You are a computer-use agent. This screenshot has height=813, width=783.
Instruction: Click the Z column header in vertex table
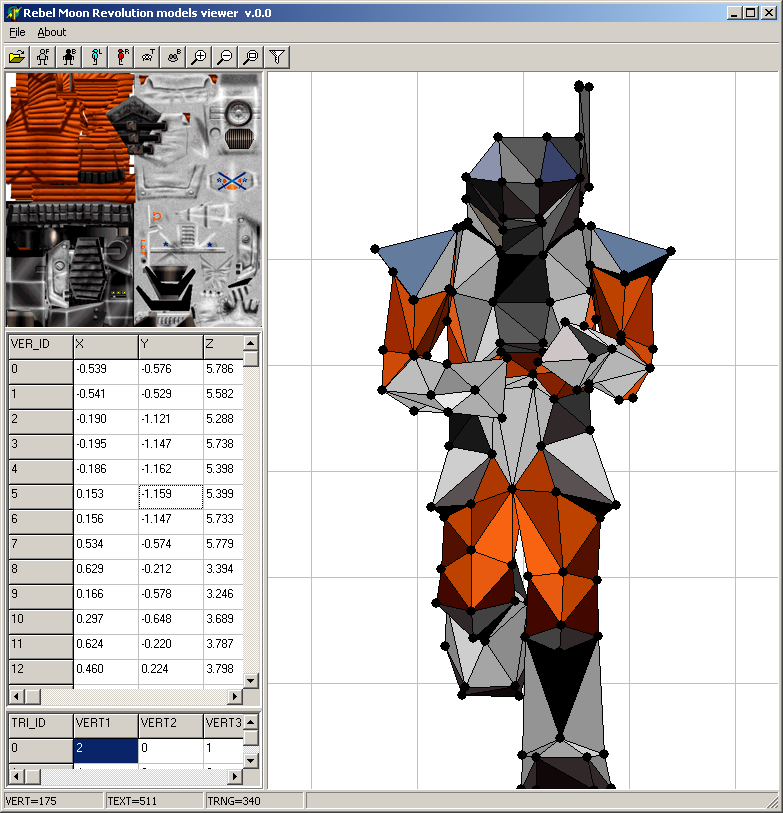[x=223, y=346]
